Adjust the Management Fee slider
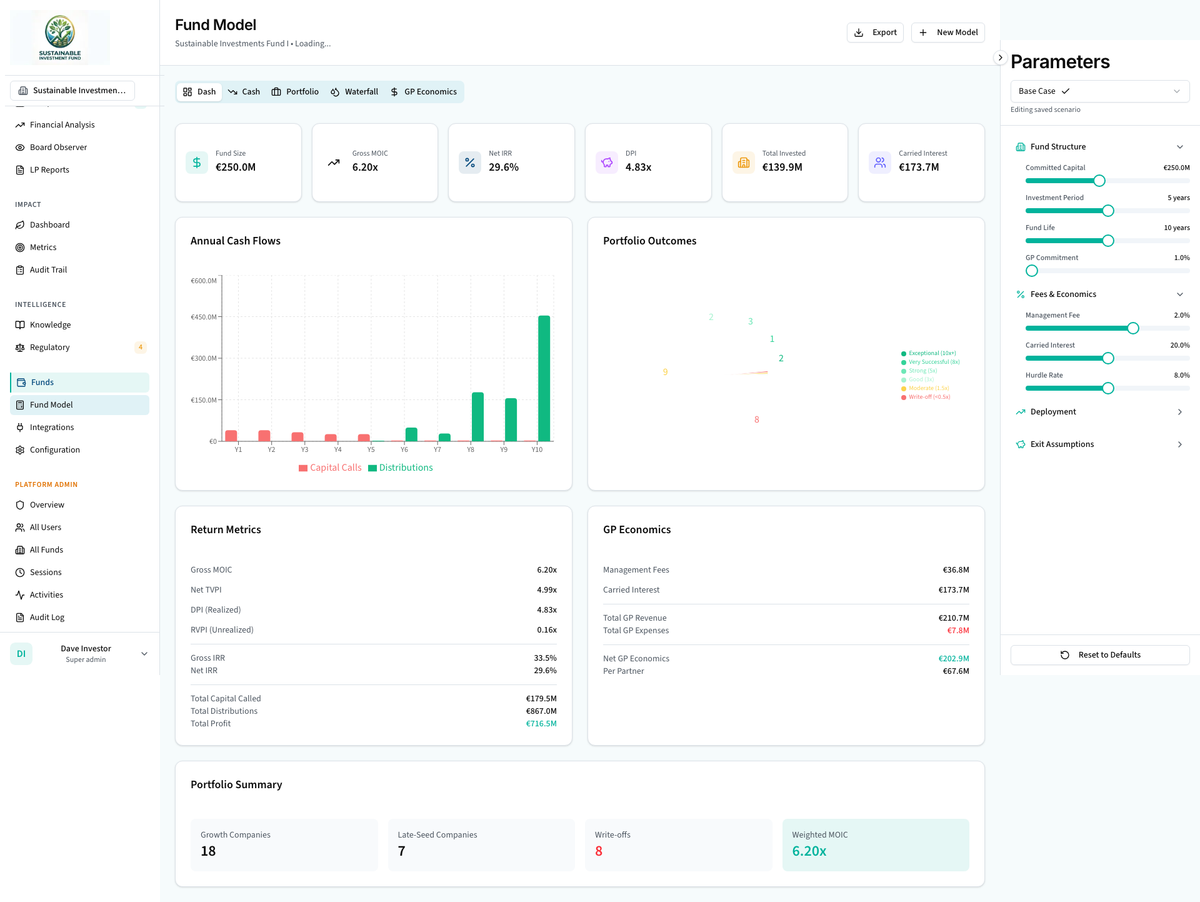 [x=1131, y=327]
